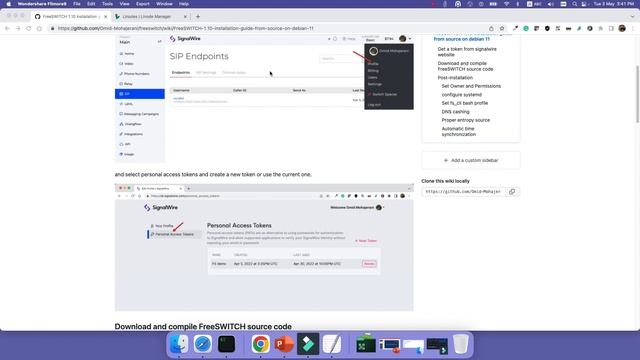Open the Export menu
Viewport: 640px width, 360px height.
pos(142,4)
